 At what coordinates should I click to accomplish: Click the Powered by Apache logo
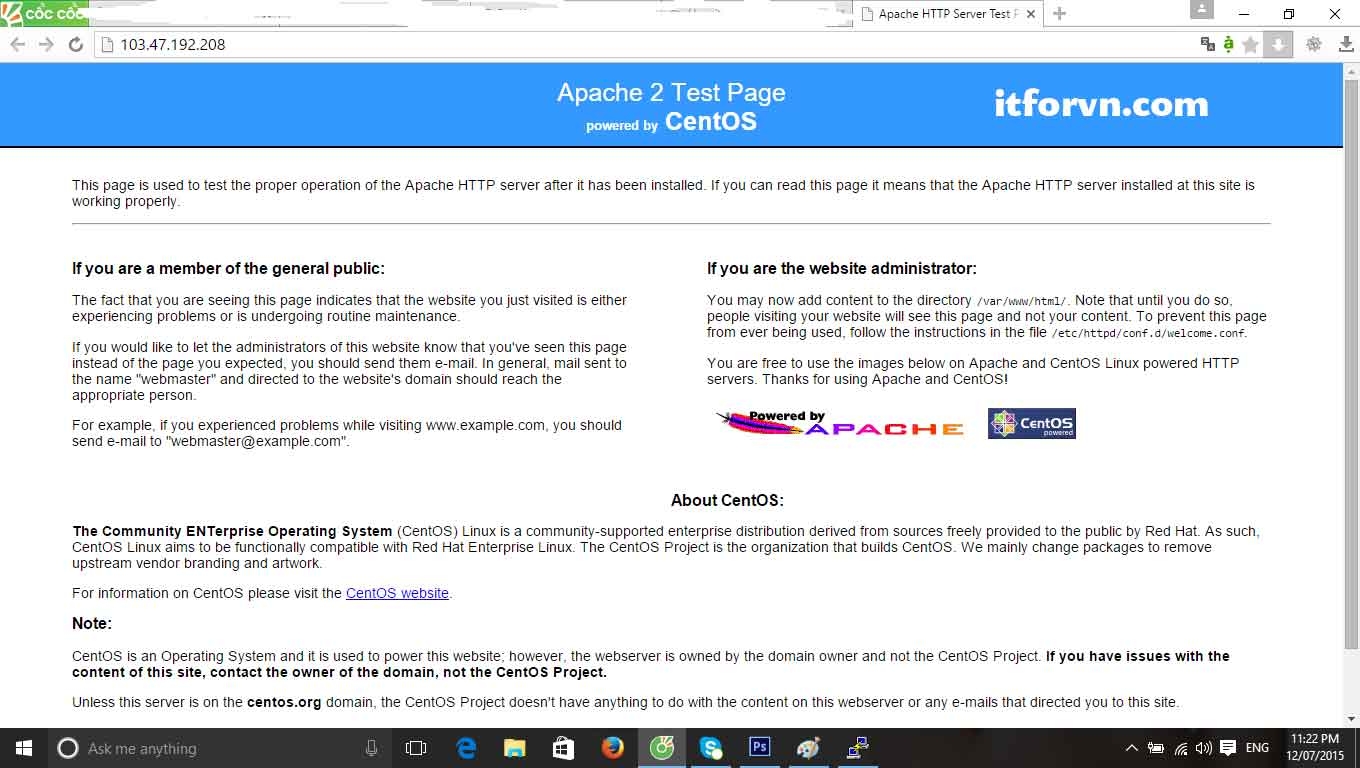pos(840,424)
